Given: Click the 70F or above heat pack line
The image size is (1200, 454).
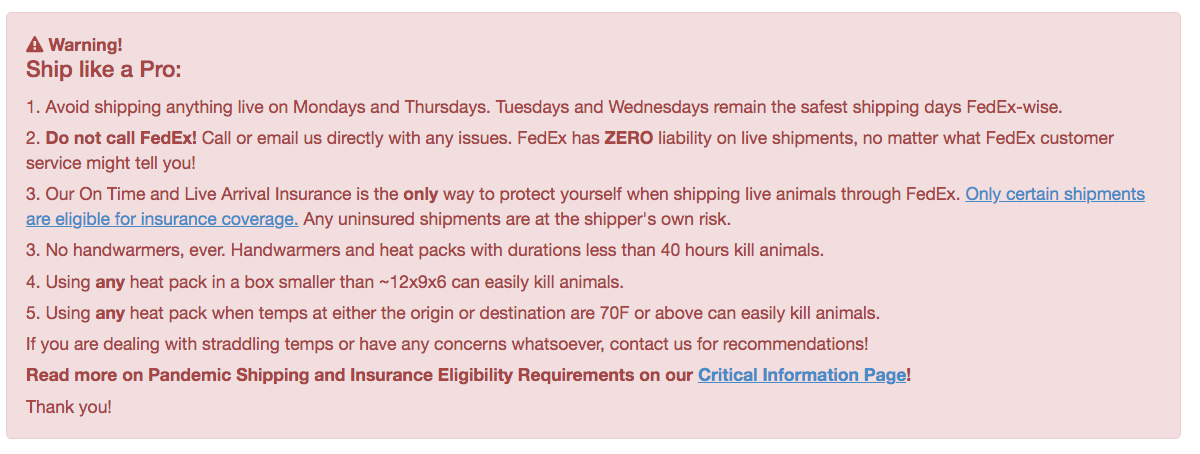Looking at the screenshot, I should [x=453, y=313].
